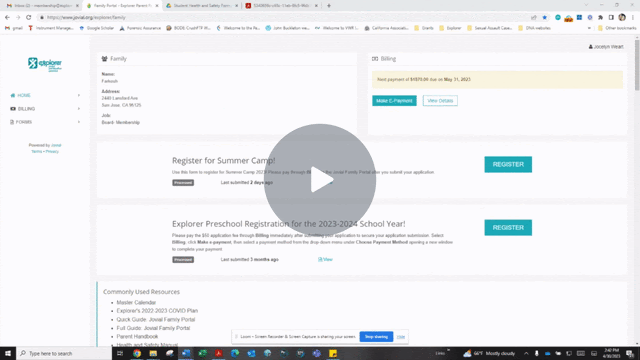Open the notification center icon
Viewport: 640px width, 360px height.
(x=630, y=353)
